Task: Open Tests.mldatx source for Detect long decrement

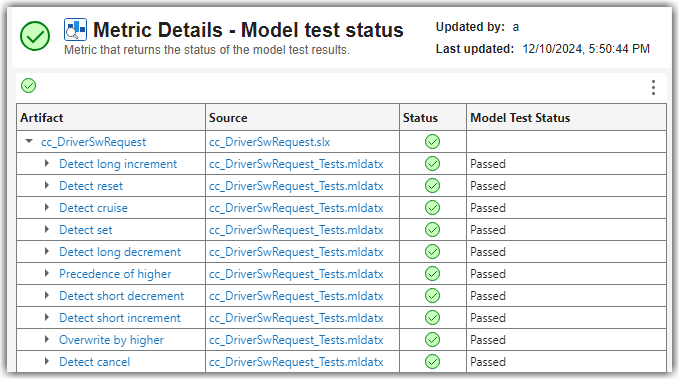Action: (296, 252)
